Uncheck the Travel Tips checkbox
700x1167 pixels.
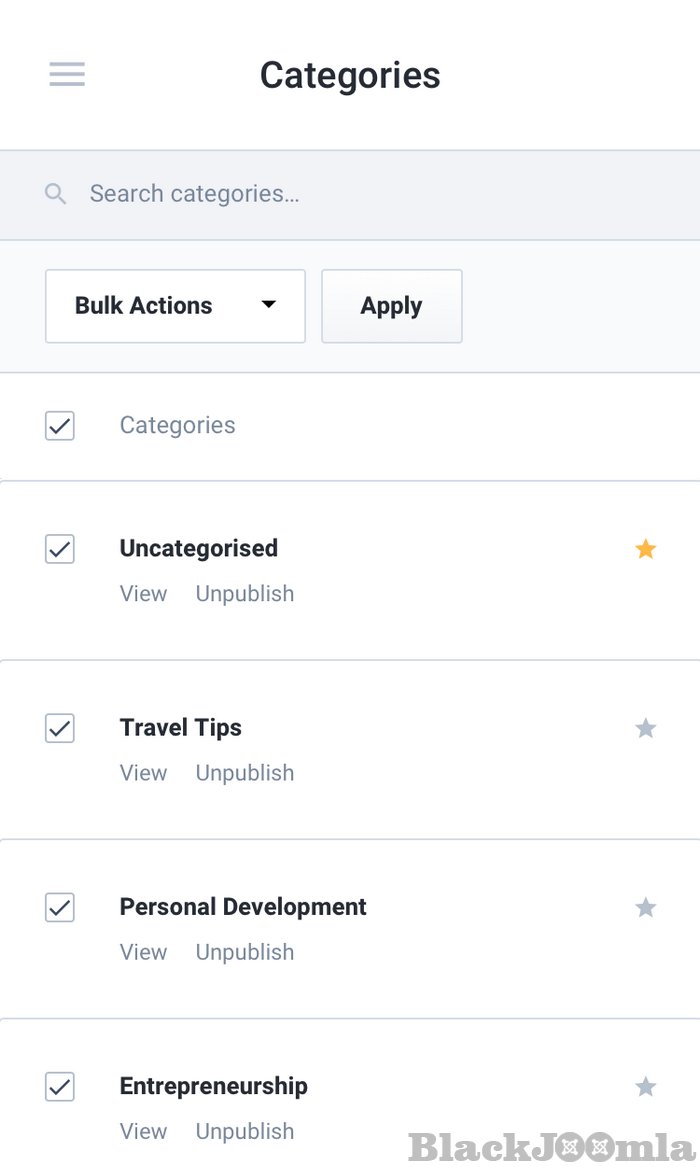click(x=59, y=728)
